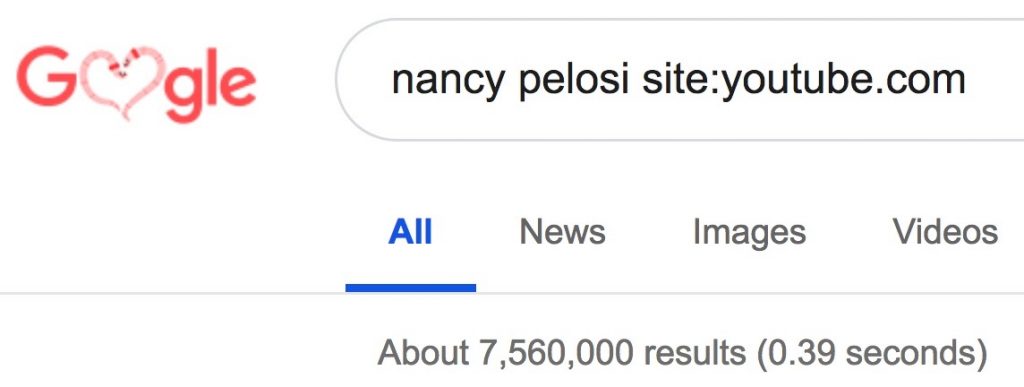Click the "(0.39 seconds)" timing text
The height and width of the screenshot is (387, 1024).
(872, 353)
